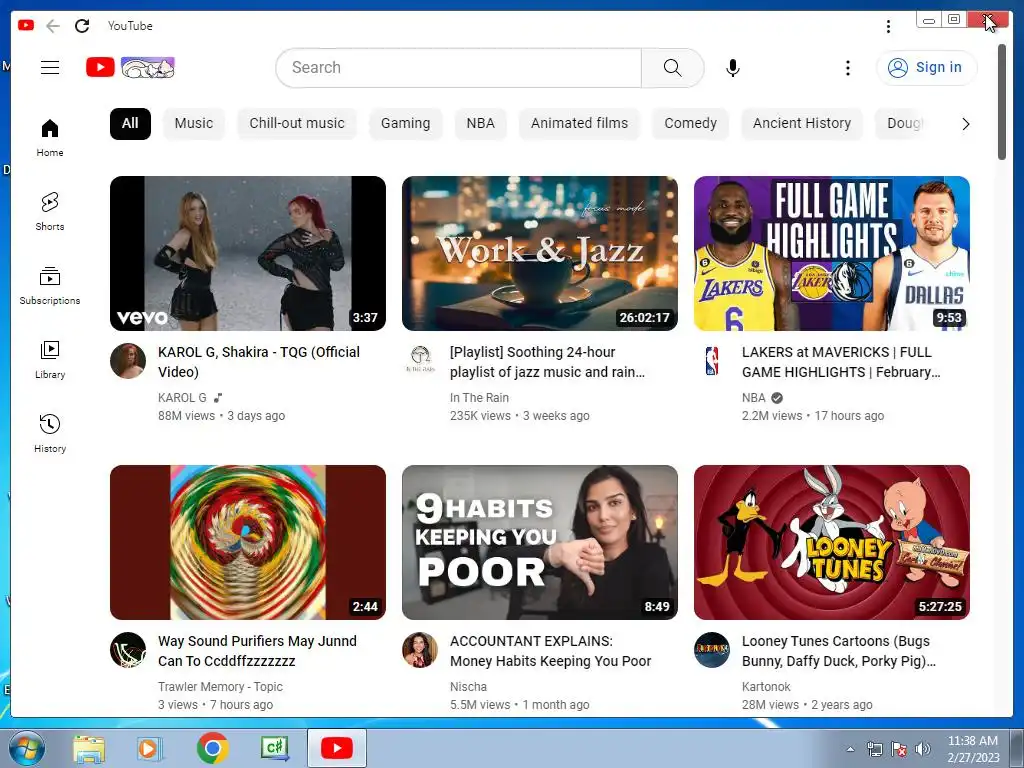
Task: Open Action Center flag in tray
Action: point(899,749)
